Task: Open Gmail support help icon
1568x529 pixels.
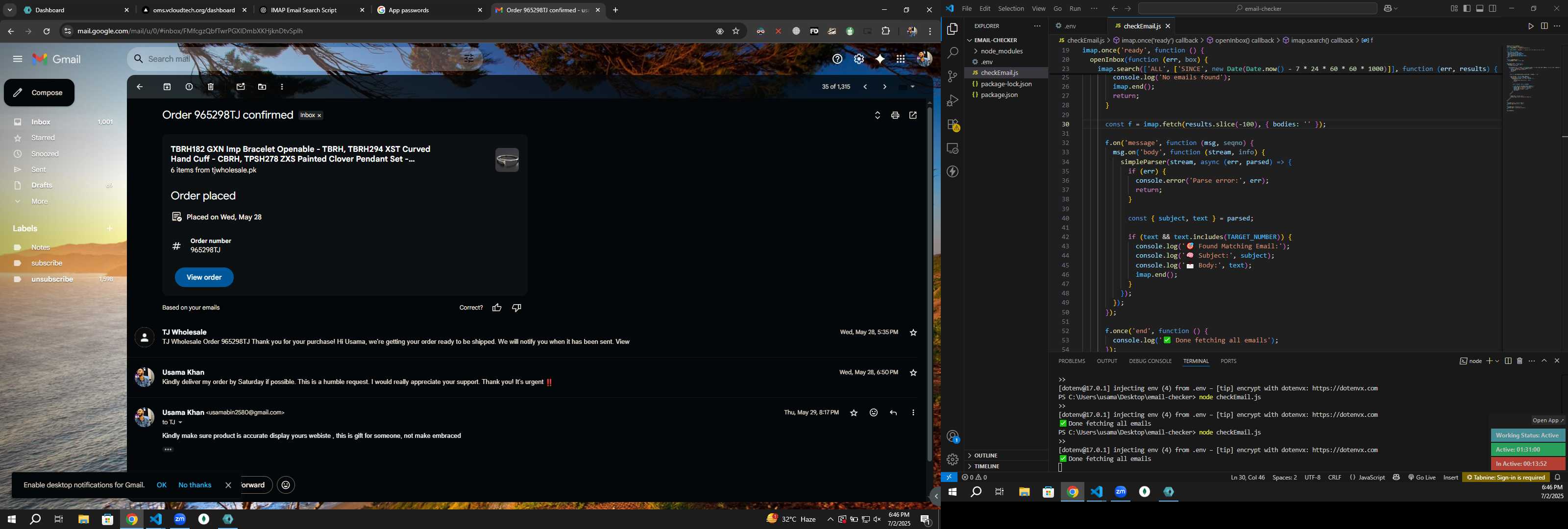Action: click(837, 59)
